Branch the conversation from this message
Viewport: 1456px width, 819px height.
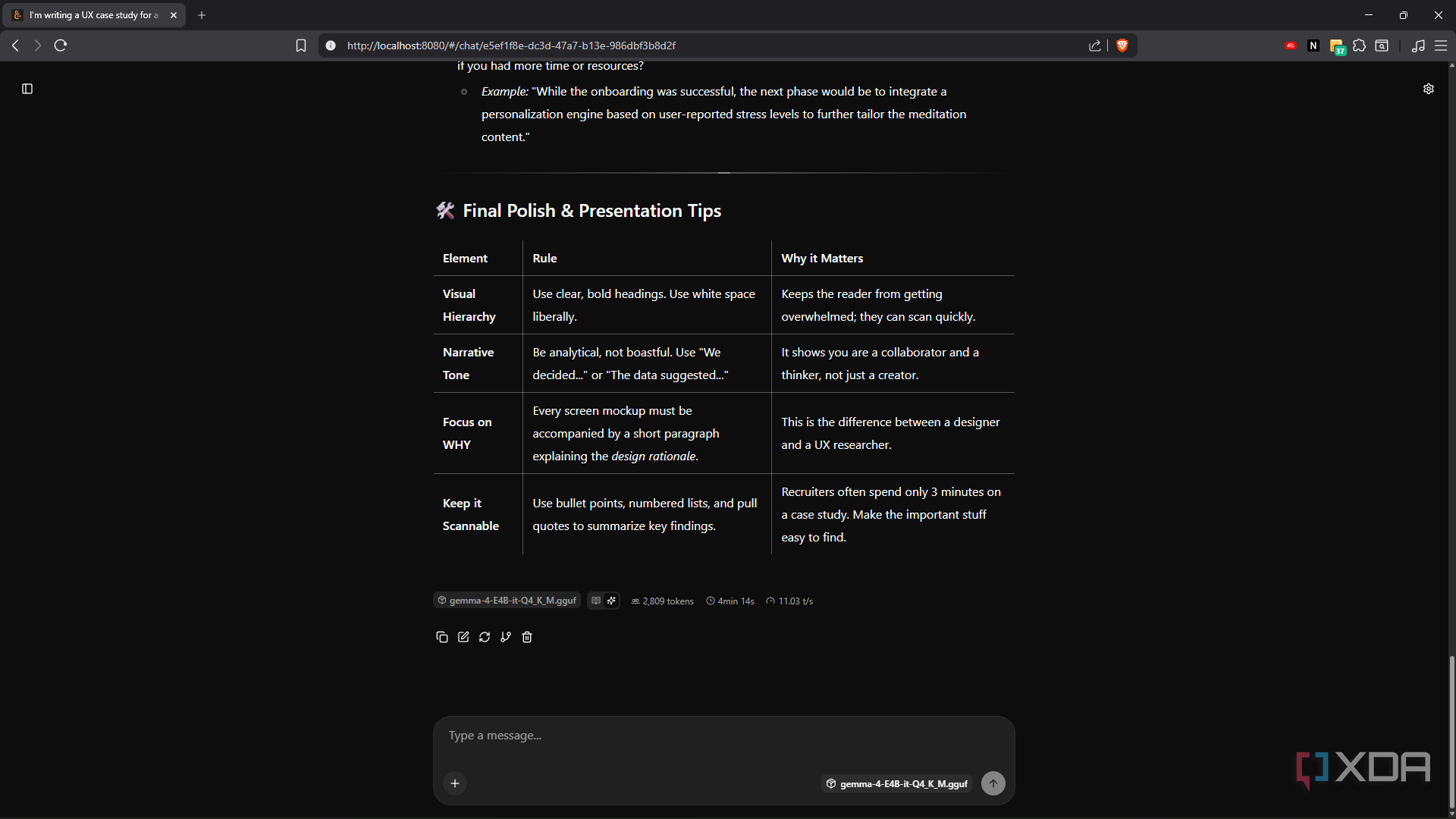pos(506,637)
